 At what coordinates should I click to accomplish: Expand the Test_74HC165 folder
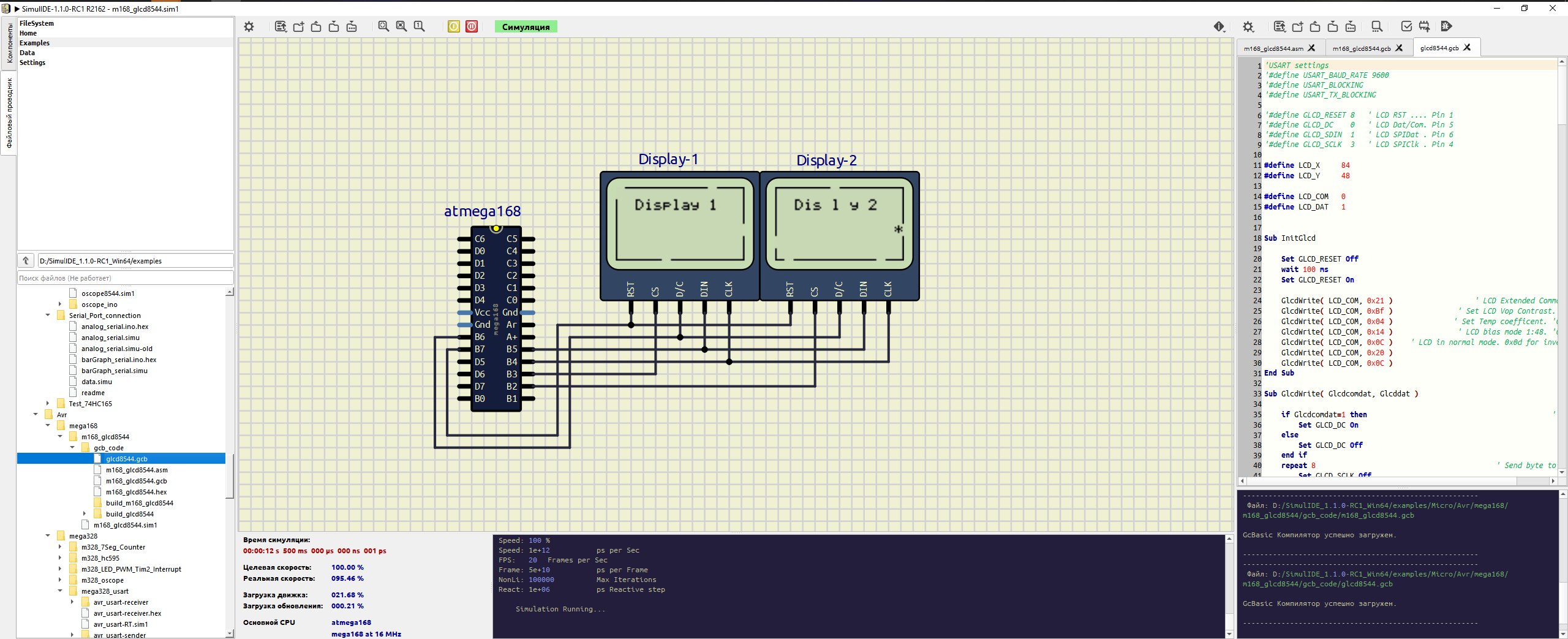(48, 404)
